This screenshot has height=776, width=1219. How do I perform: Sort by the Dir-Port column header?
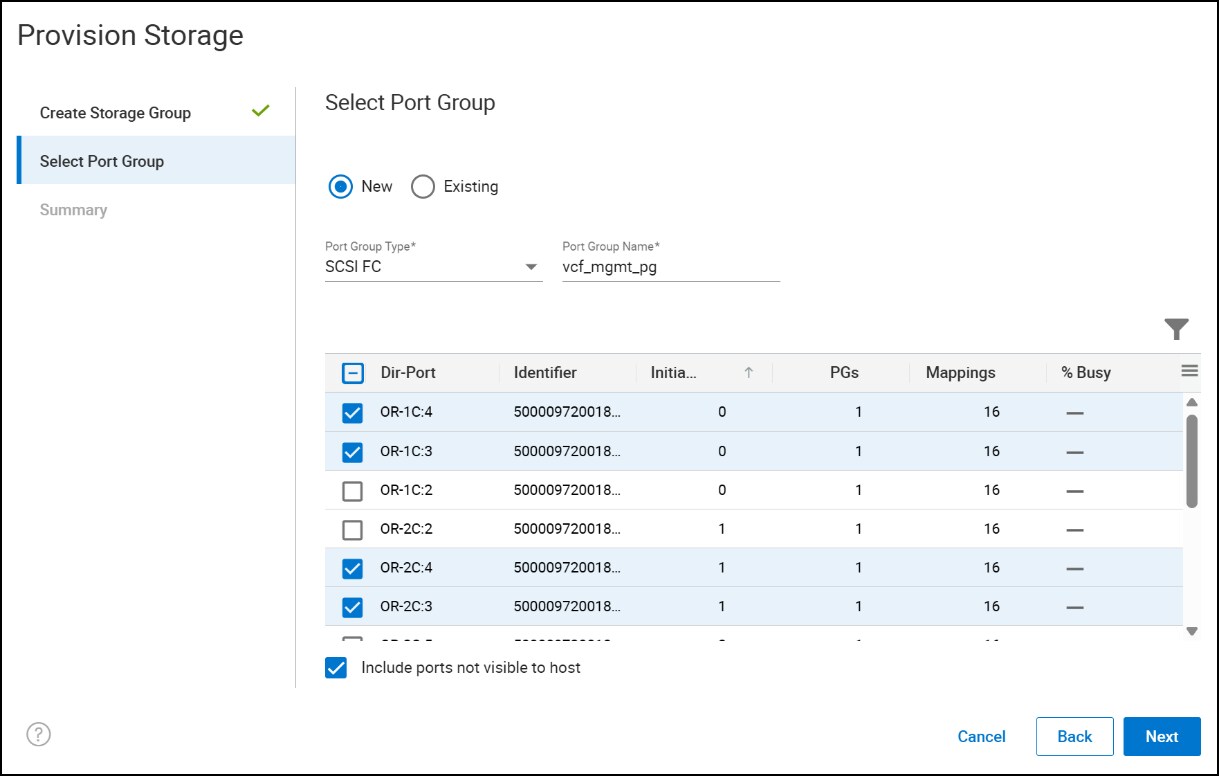[408, 372]
